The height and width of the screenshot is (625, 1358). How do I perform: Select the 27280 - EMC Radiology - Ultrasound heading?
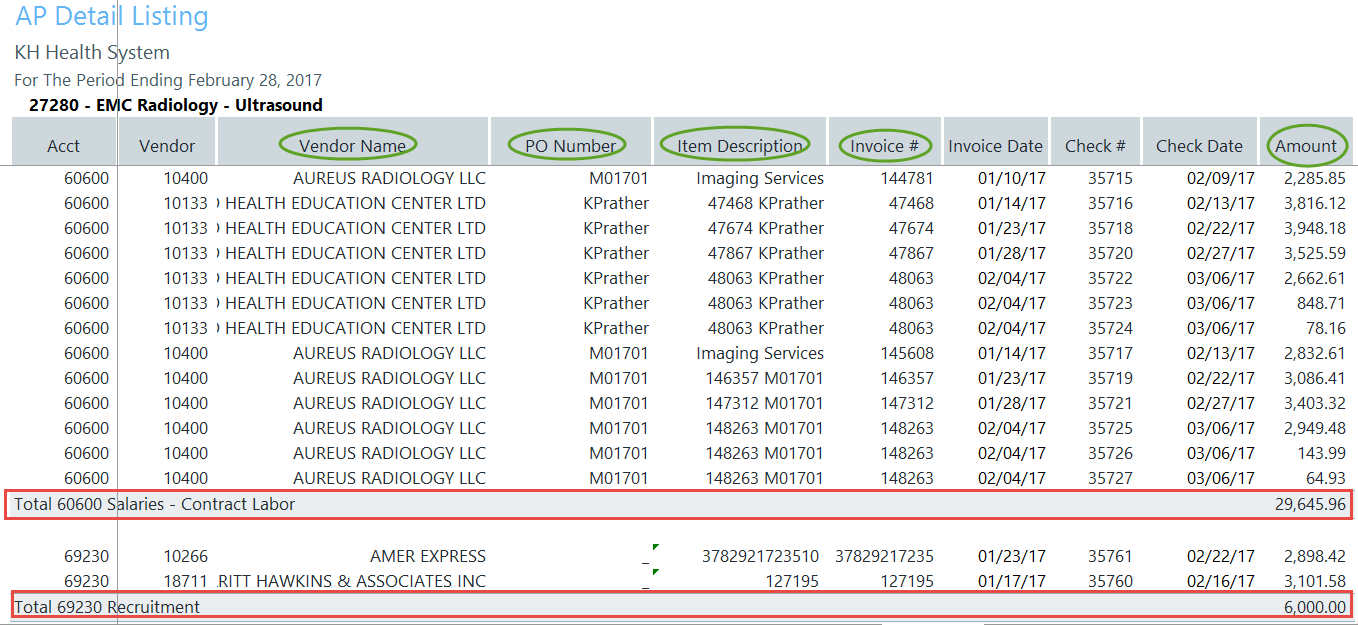click(x=176, y=105)
